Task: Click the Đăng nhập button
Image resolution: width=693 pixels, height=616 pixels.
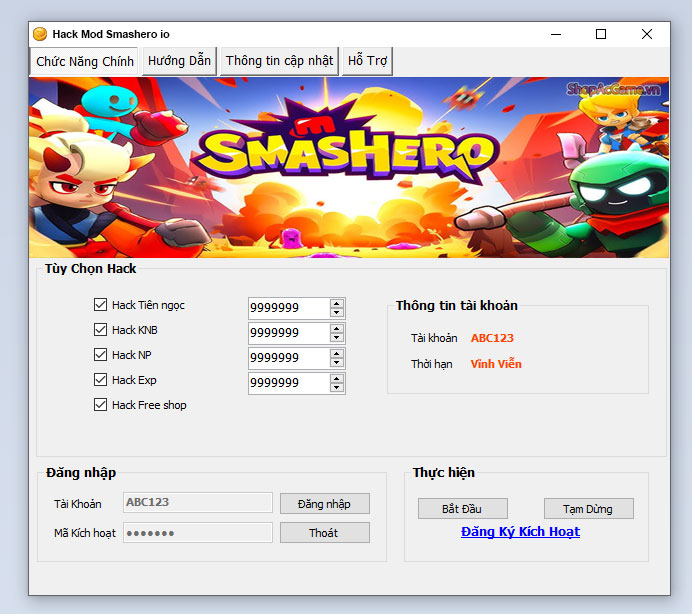Action: (x=324, y=504)
